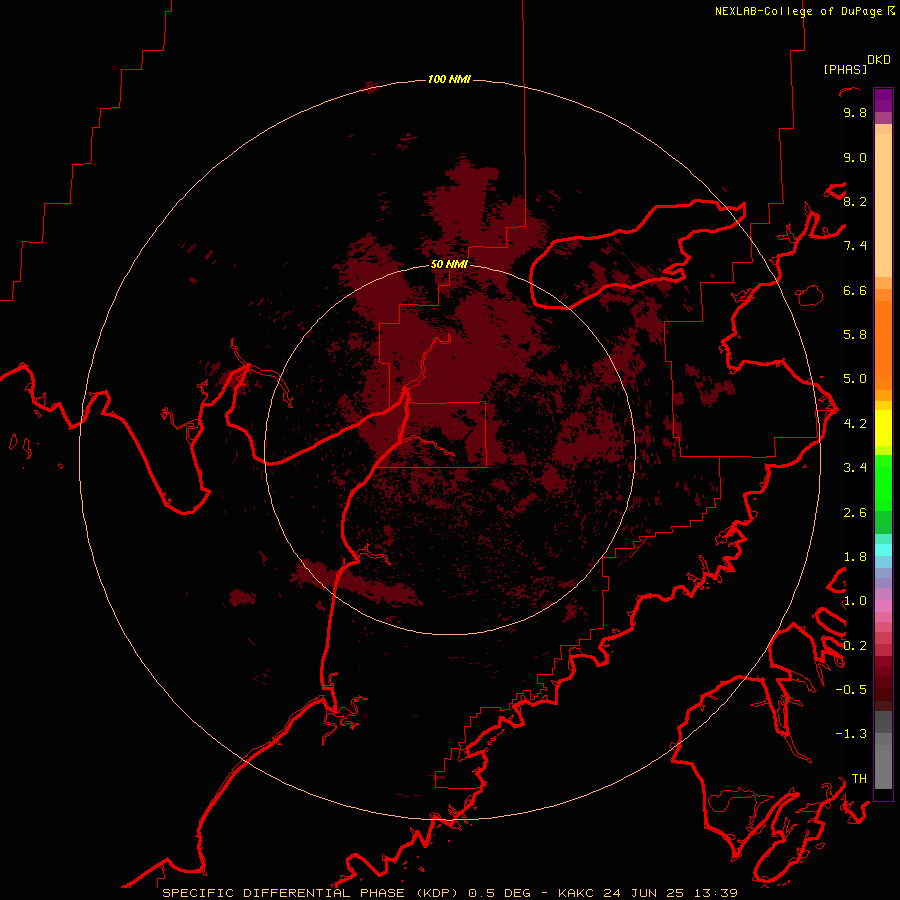
Task: Click the 9.0 value on color scale
Action: [x=855, y=157]
